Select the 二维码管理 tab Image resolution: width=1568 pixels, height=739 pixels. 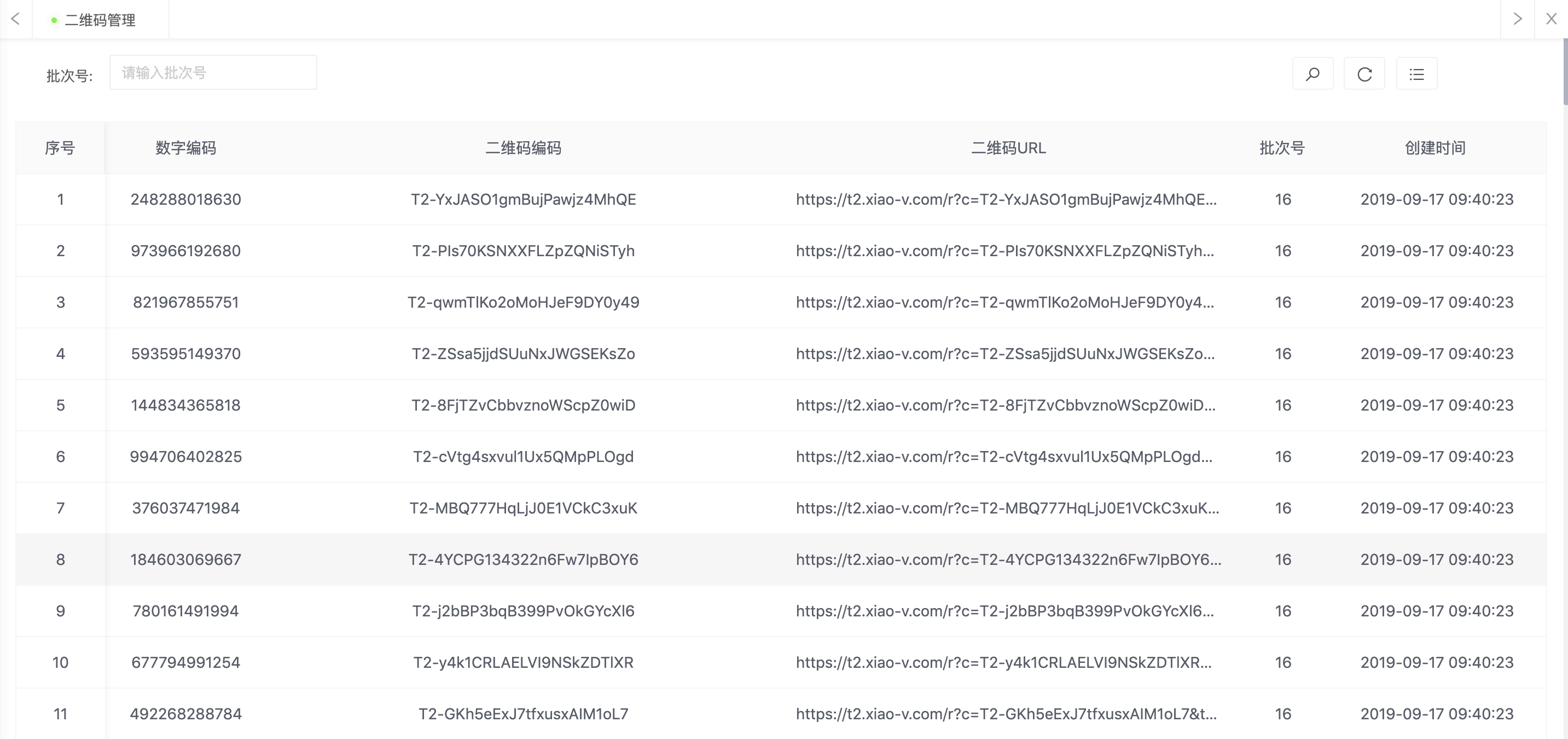coord(101,20)
